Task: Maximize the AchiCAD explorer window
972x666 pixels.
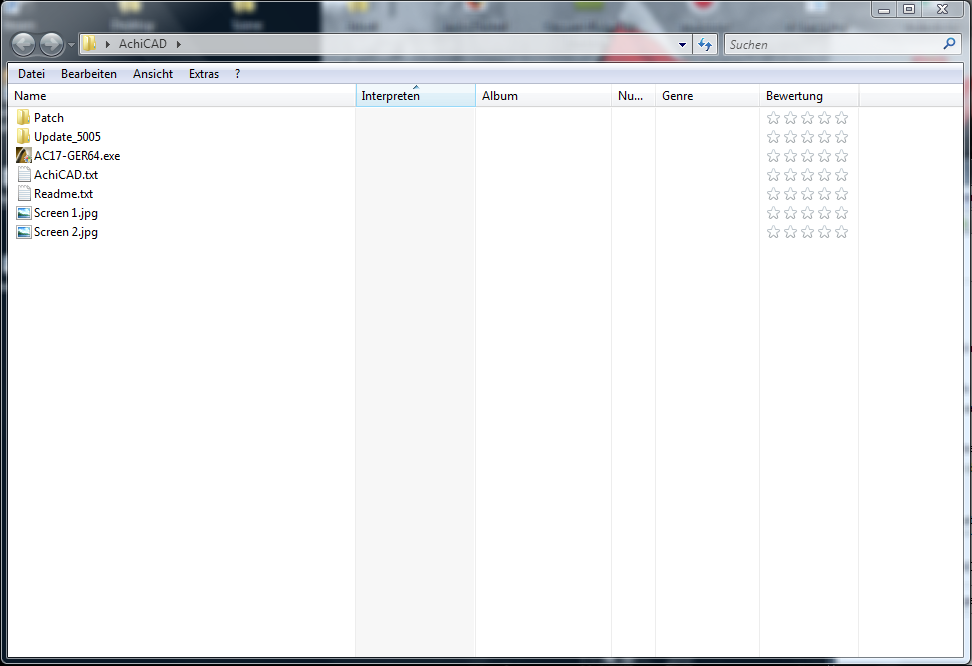Action: pos(909,9)
